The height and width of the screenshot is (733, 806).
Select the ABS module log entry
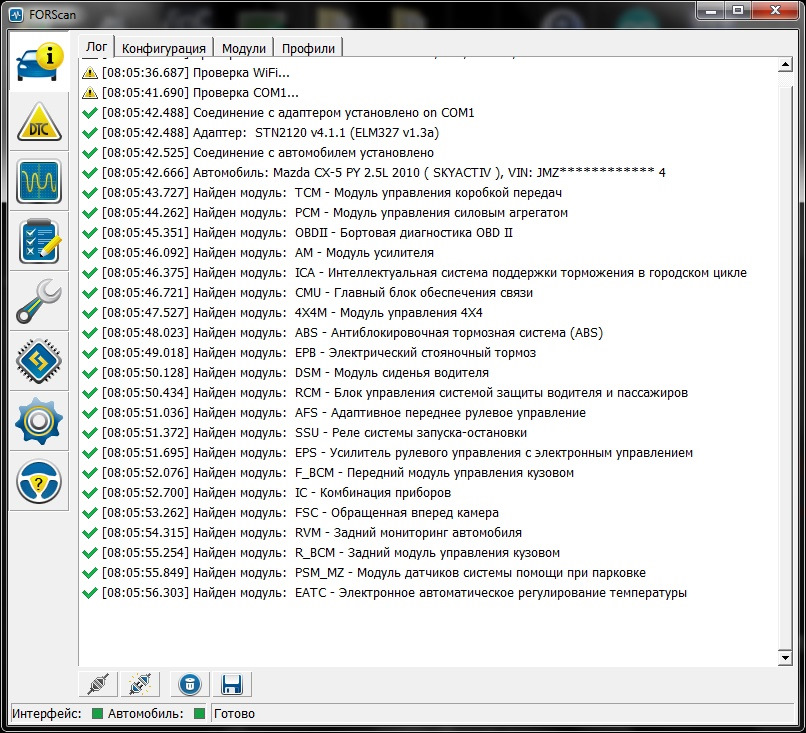(342, 333)
